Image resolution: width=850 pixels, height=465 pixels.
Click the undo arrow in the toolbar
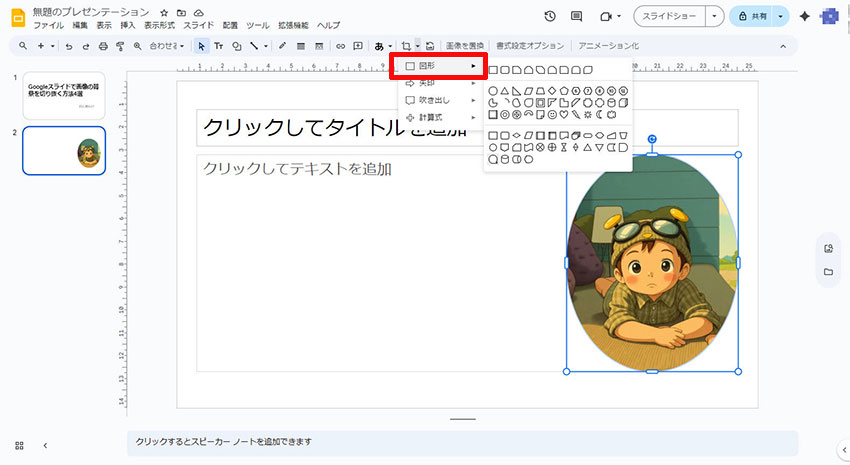point(68,46)
